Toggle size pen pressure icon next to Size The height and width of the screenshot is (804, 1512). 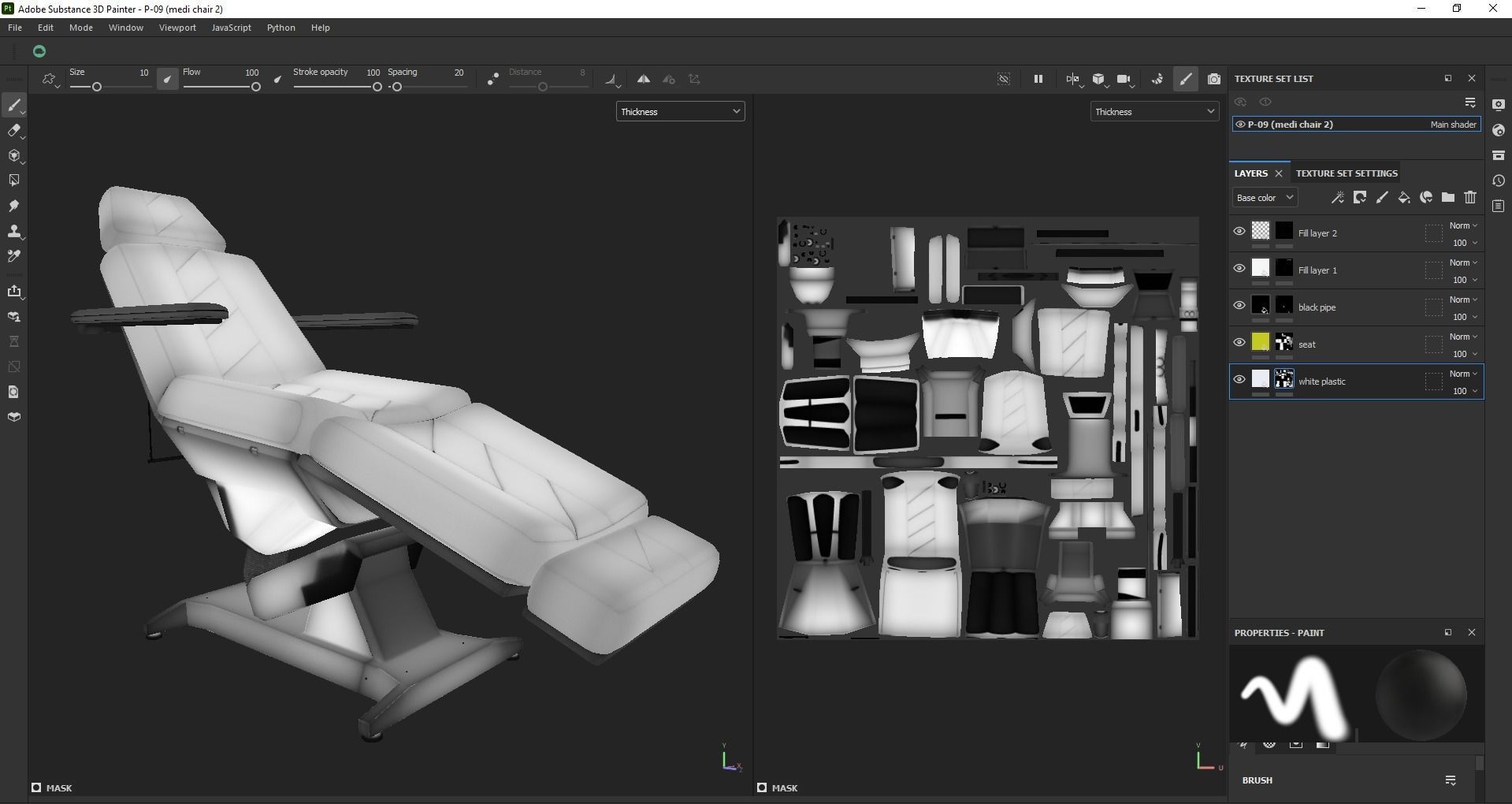coord(167,79)
